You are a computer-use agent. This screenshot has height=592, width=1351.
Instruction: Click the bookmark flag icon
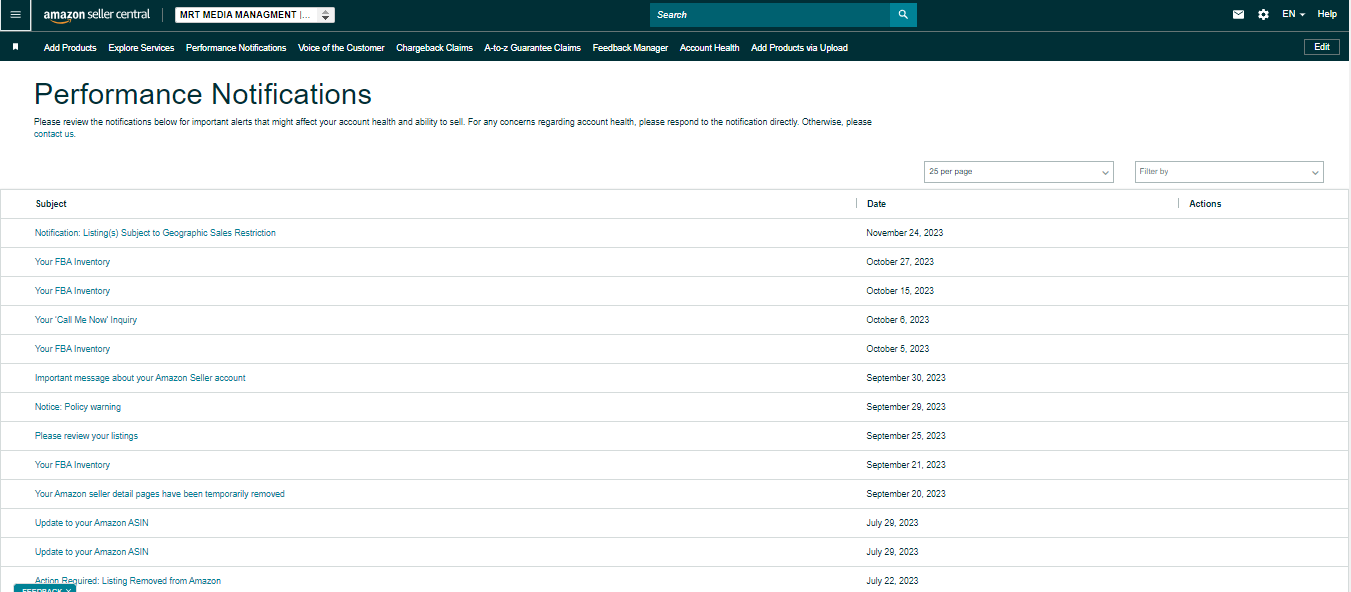[15, 47]
